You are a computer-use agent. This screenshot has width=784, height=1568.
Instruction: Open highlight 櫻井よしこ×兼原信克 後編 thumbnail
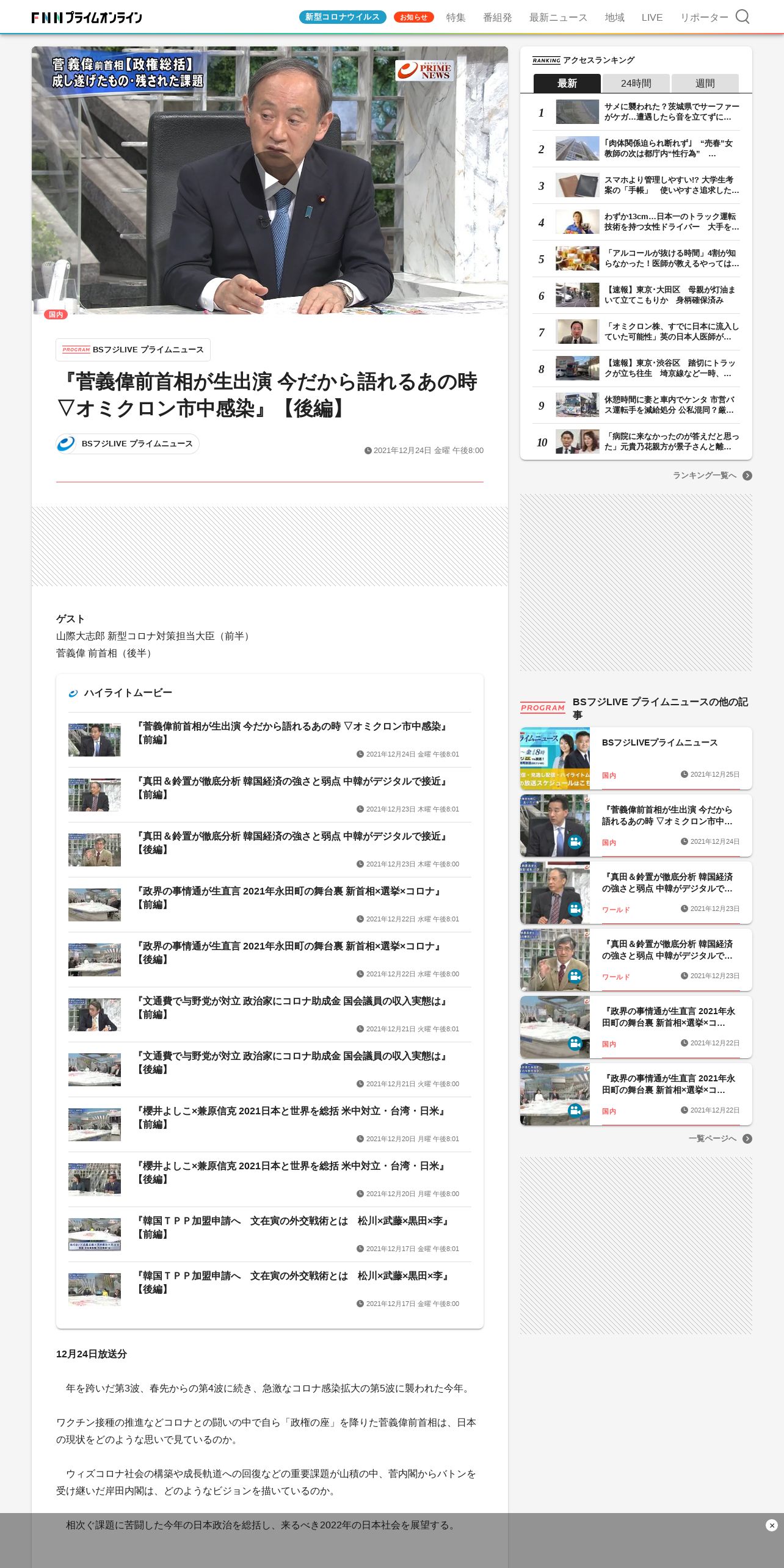pyautogui.click(x=95, y=1180)
